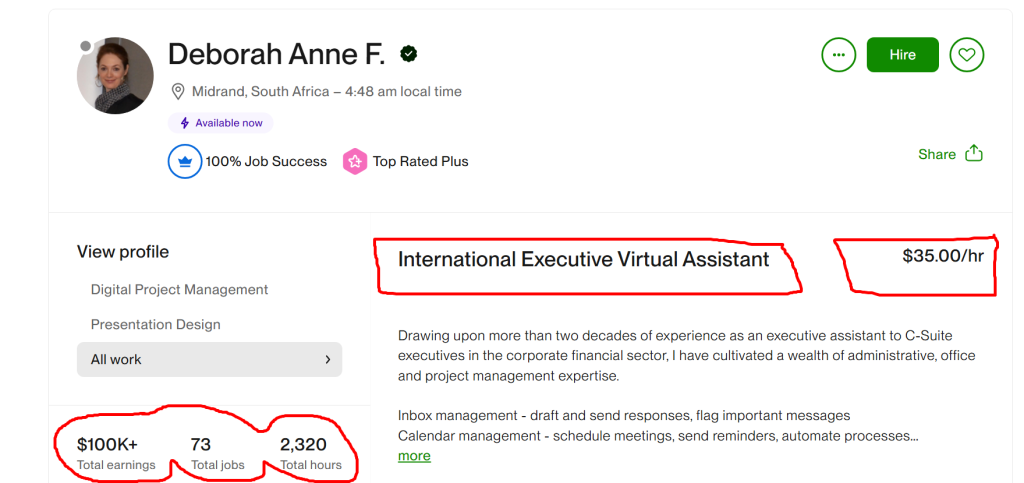This screenshot has width=1024, height=483.
Task: Expand description with the more link
Action: [x=414, y=456]
